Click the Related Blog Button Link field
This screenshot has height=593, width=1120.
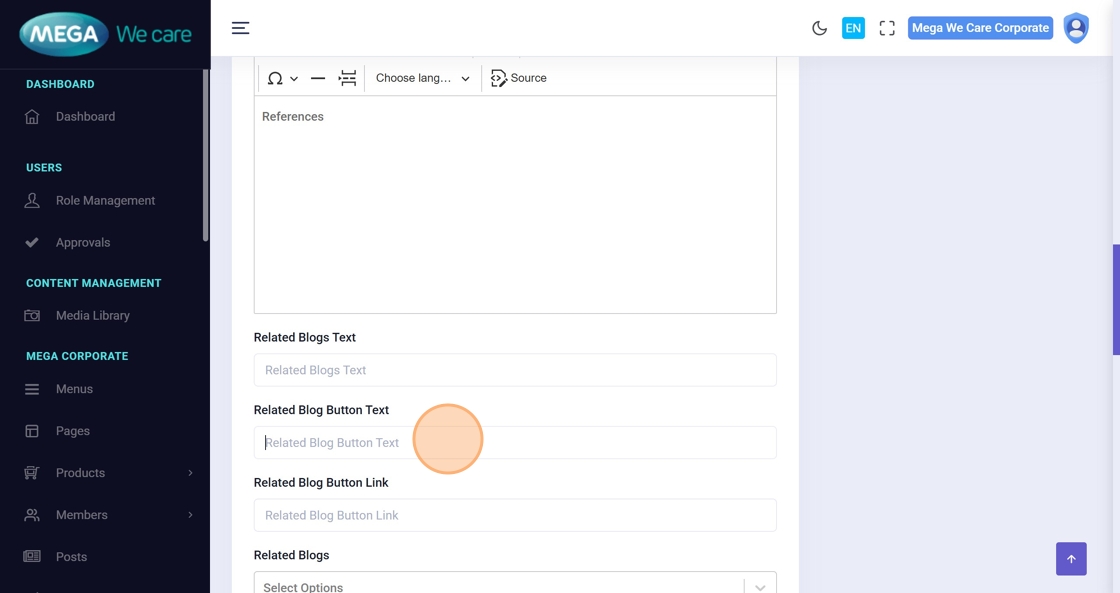(x=515, y=515)
